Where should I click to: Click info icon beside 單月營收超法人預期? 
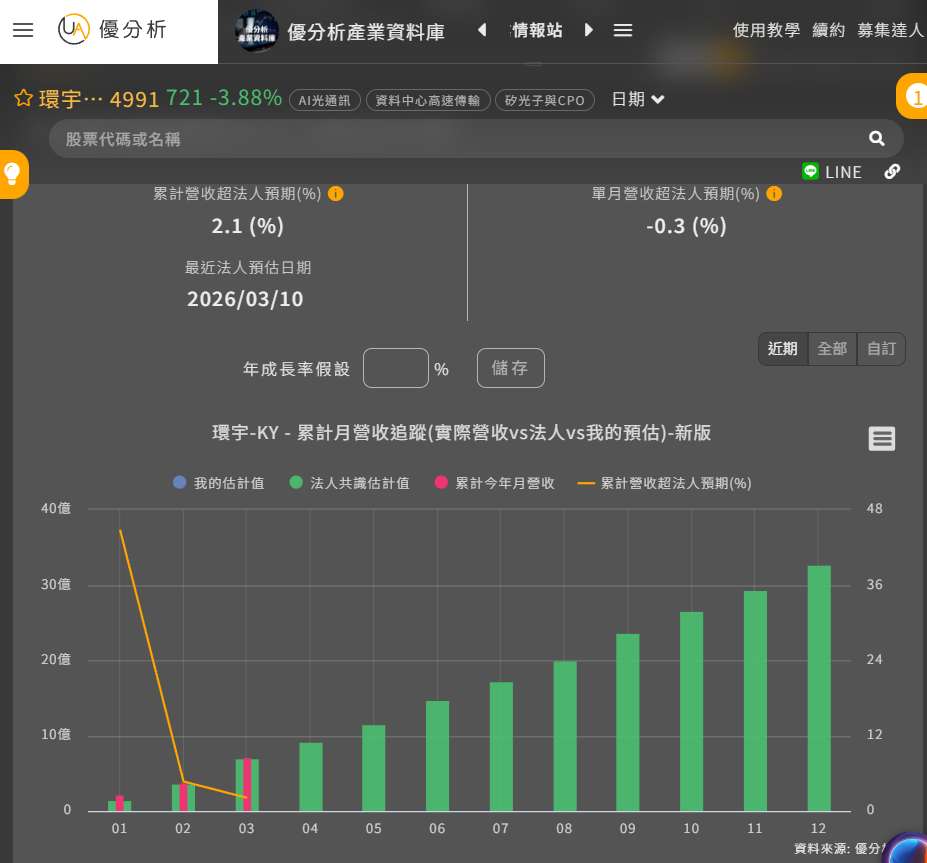pos(774,194)
